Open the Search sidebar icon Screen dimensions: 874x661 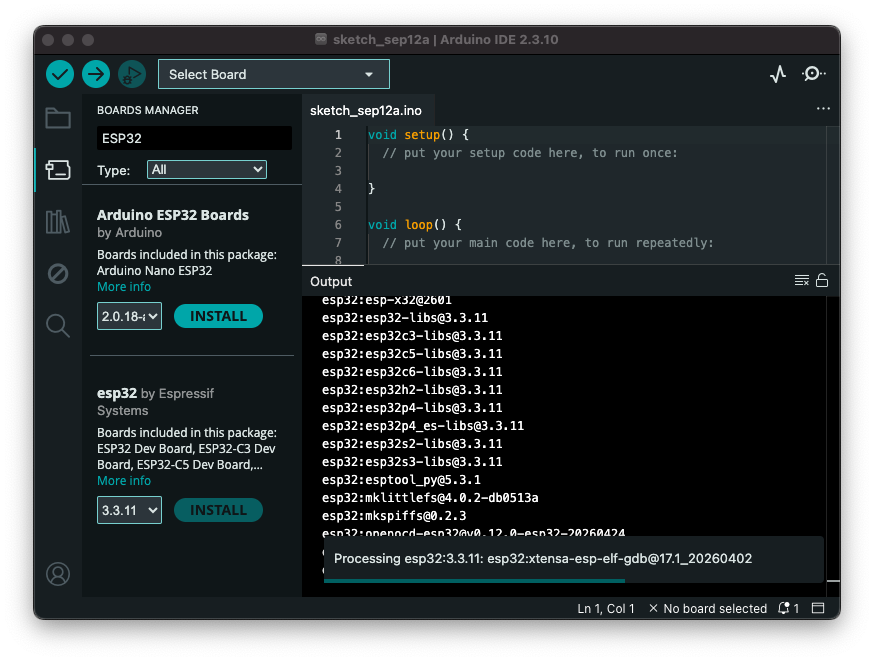[x=58, y=325]
